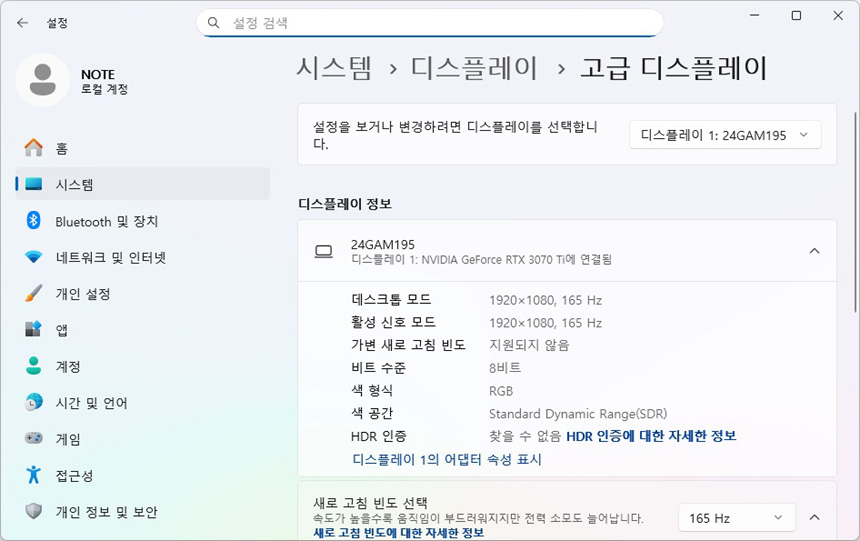
Task: Click the personalization paintbrush icon
Action: click(34, 294)
